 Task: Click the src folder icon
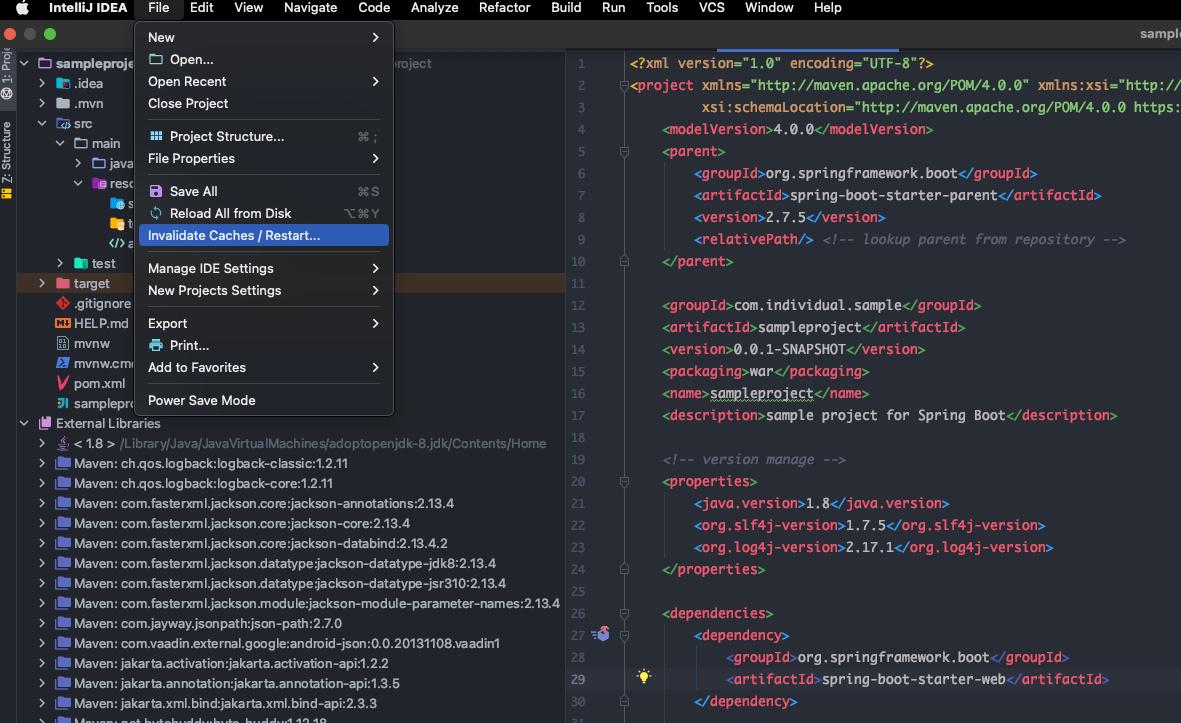pos(63,124)
